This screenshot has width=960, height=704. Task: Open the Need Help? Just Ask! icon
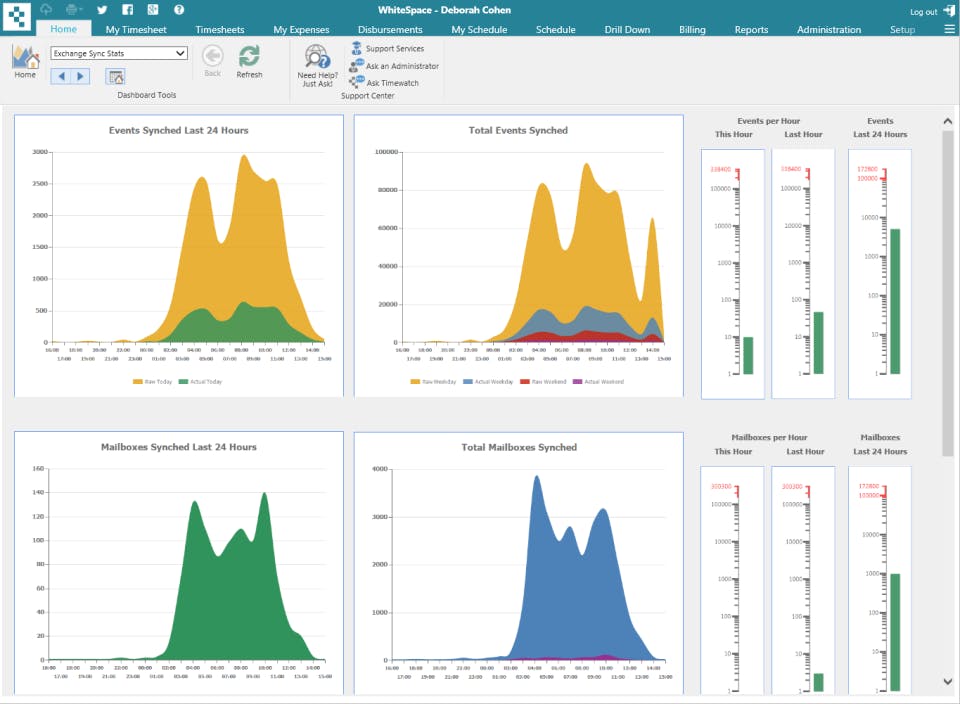(x=317, y=59)
